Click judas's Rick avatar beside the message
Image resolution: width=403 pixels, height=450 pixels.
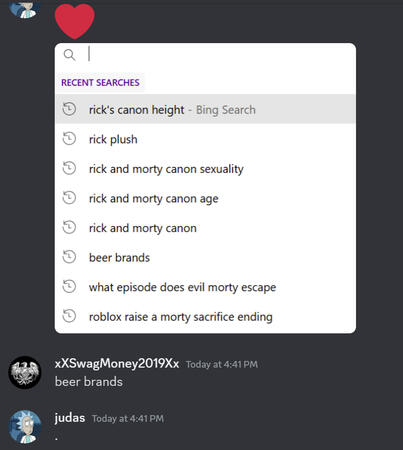click(25, 427)
